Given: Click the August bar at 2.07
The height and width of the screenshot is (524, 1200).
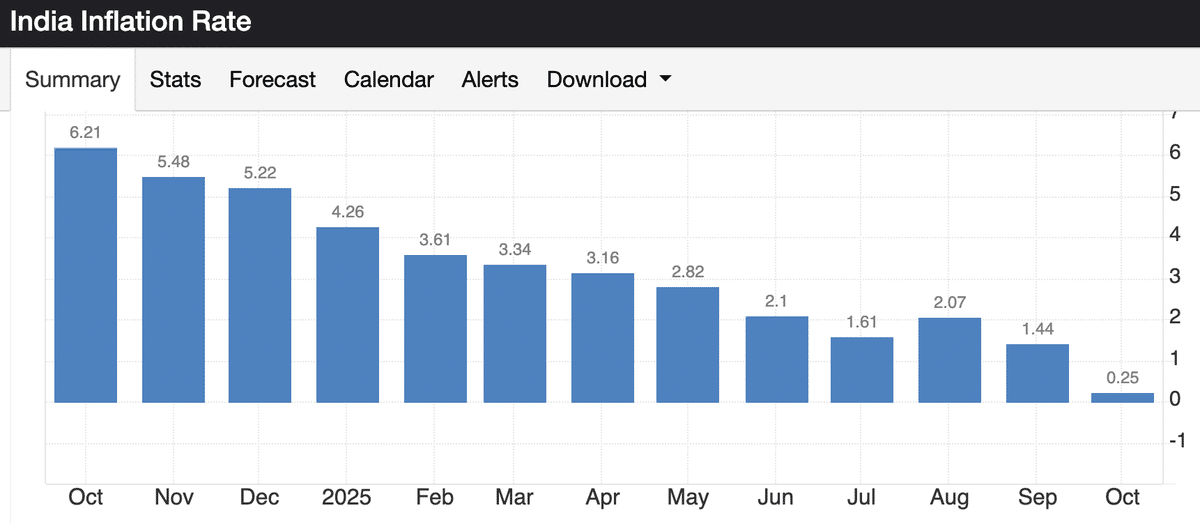Looking at the screenshot, I should pyautogui.click(x=949, y=360).
